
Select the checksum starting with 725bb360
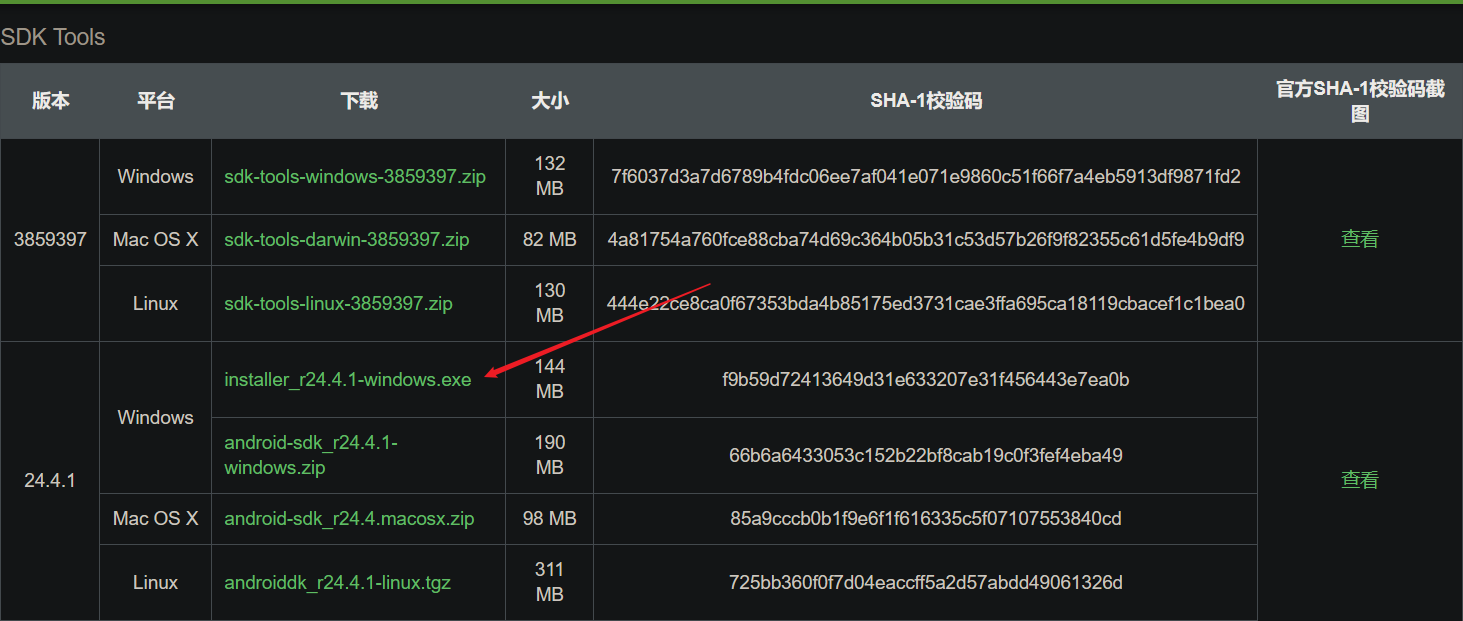coord(926,582)
